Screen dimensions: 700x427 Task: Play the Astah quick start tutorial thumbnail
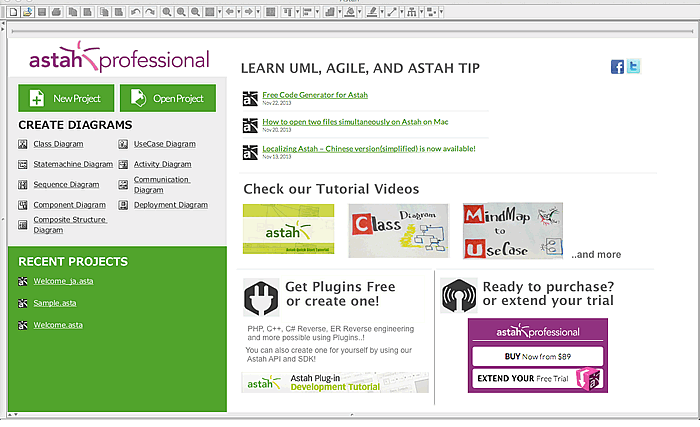(x=288, y=229)
